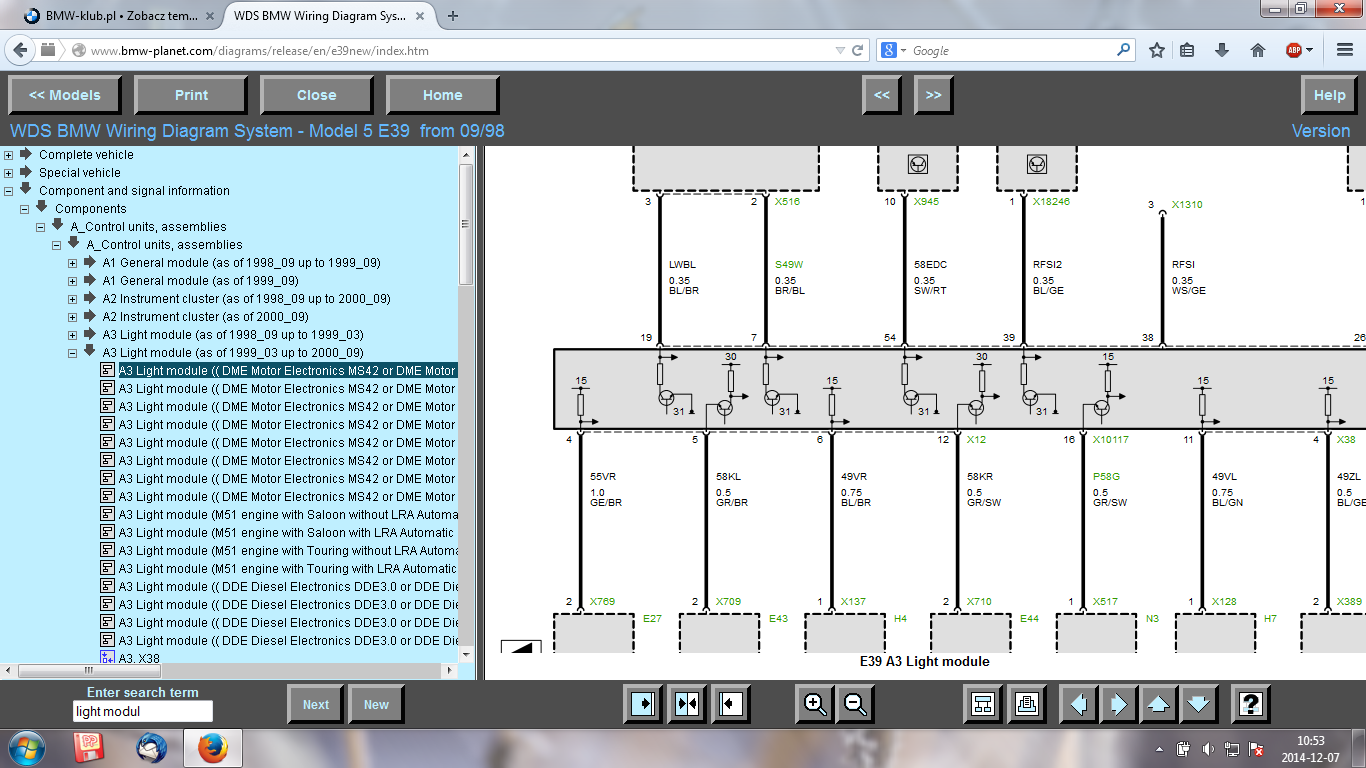Click the >> next page button
The image size is (1366, 768).
pyautogui.click(x=934, y=95)
